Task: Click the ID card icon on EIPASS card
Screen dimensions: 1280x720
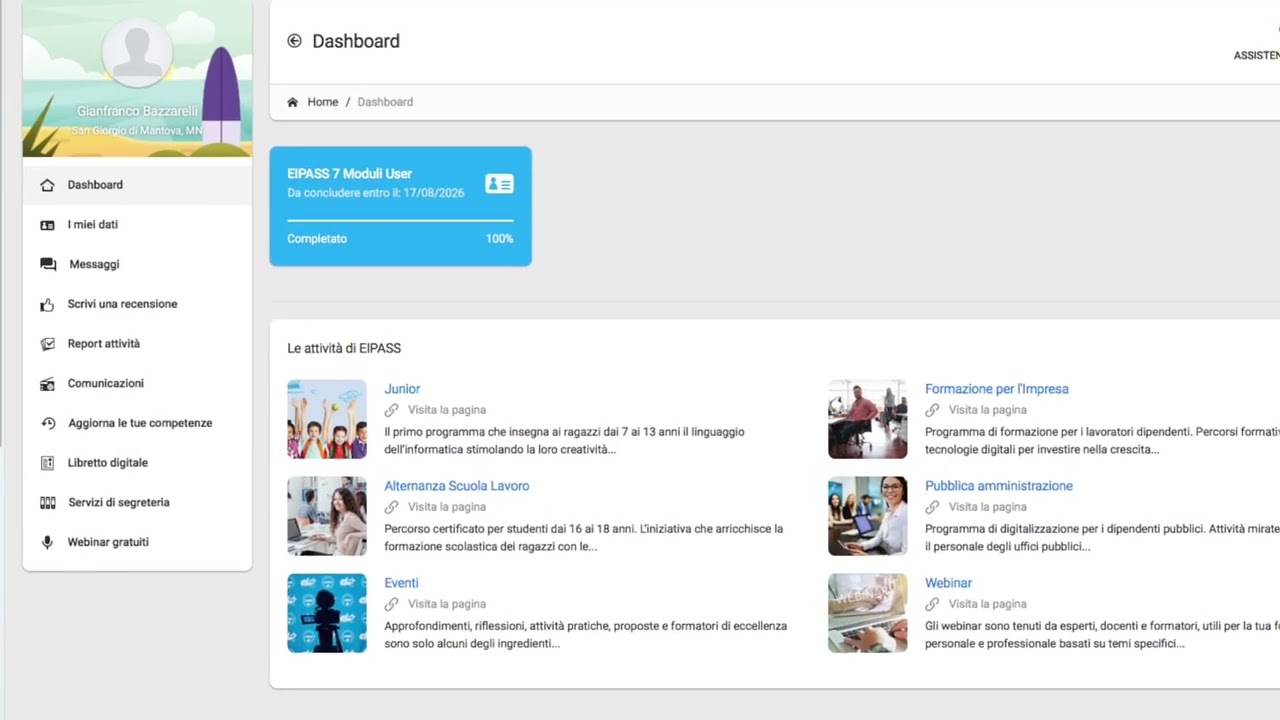Action: [x=499, y=184]
